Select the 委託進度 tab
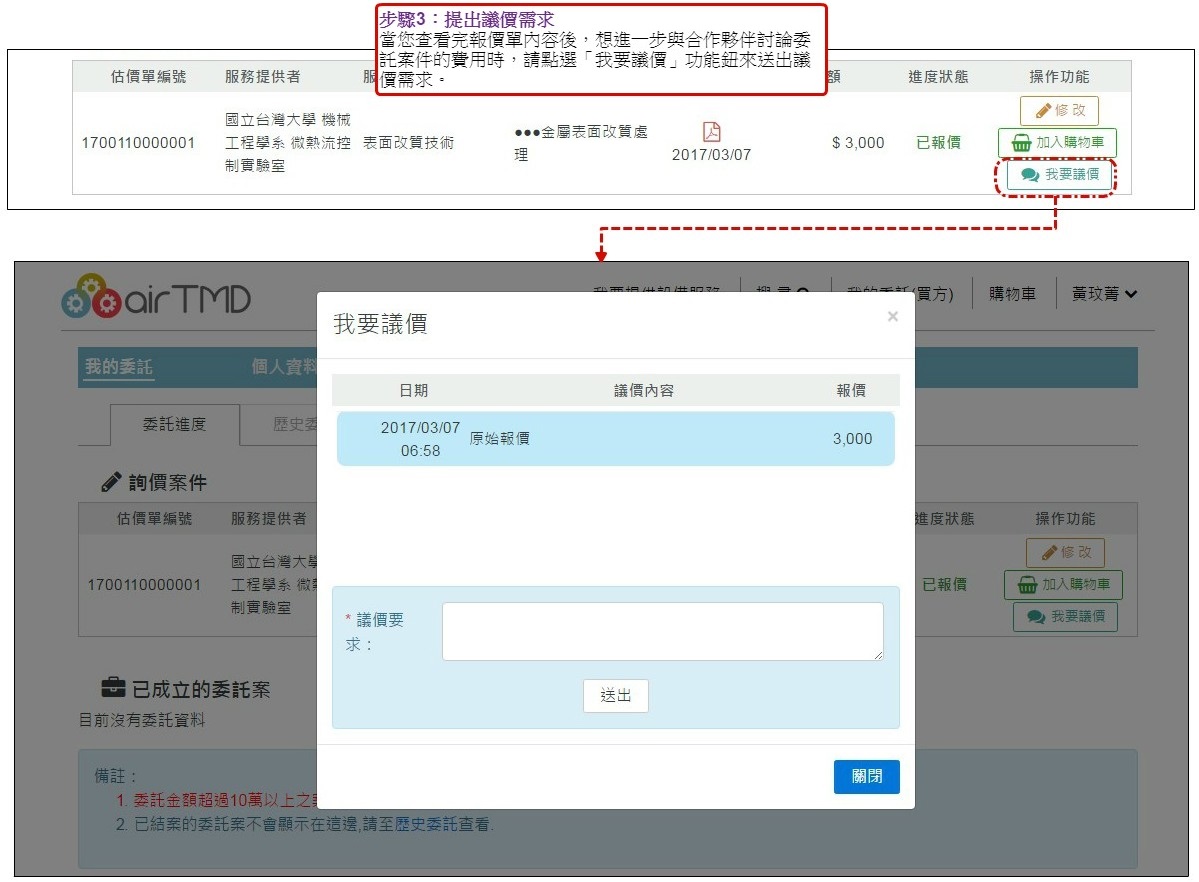Image resolution: width=1199 pixels, height=882 pixels. (174, 424)
